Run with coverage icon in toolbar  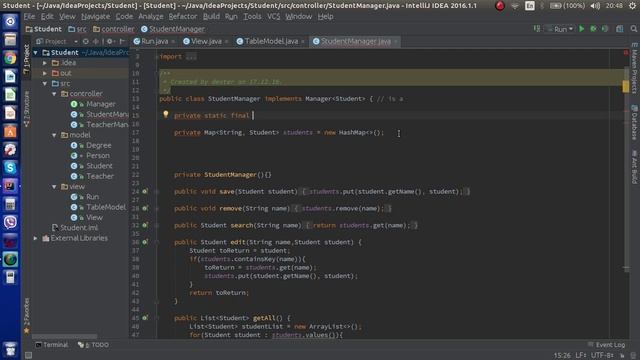point(605,29)
